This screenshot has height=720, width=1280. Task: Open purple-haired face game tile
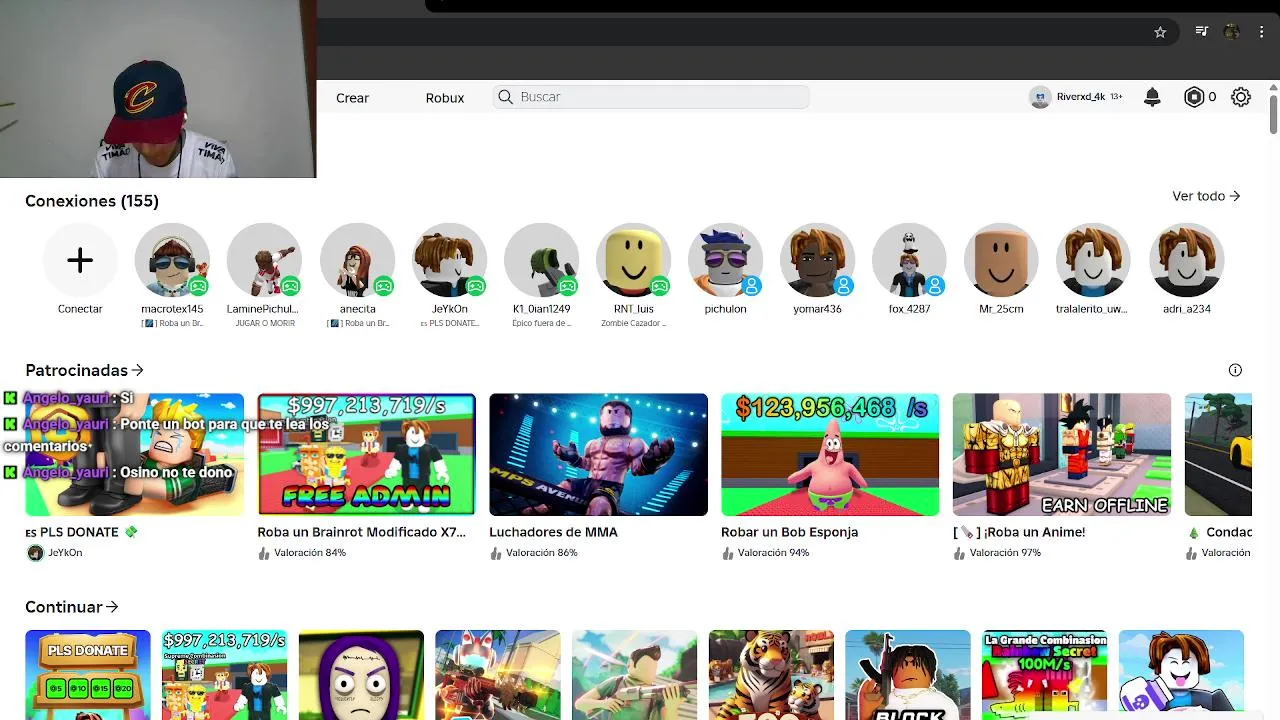point(361,675)
